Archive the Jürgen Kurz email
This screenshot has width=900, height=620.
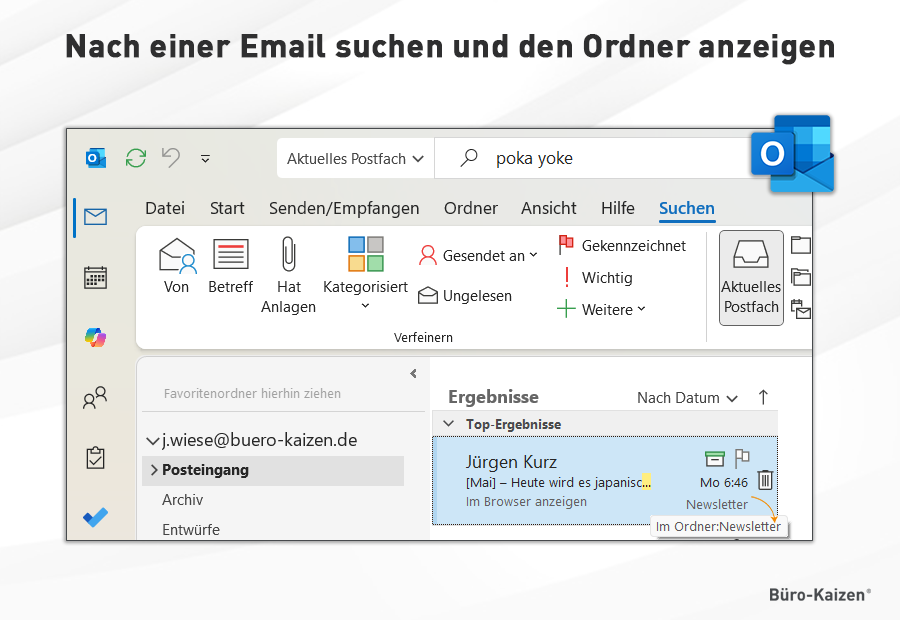pos(715,458)
